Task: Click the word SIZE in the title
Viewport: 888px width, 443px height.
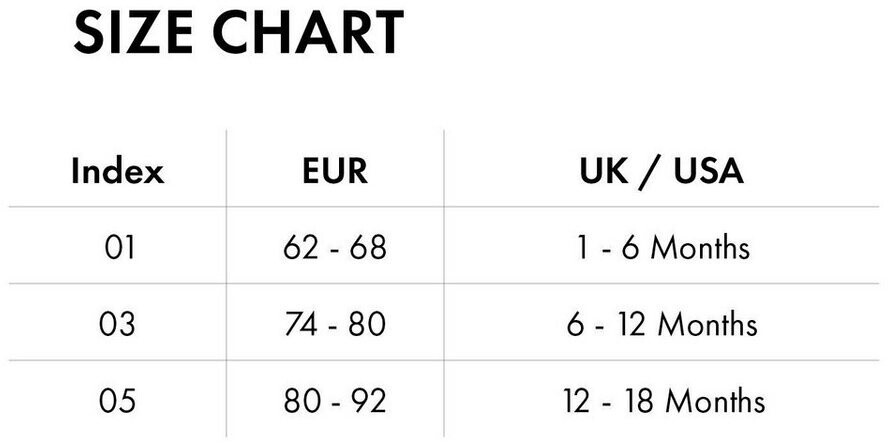Action: pos(134,34)
